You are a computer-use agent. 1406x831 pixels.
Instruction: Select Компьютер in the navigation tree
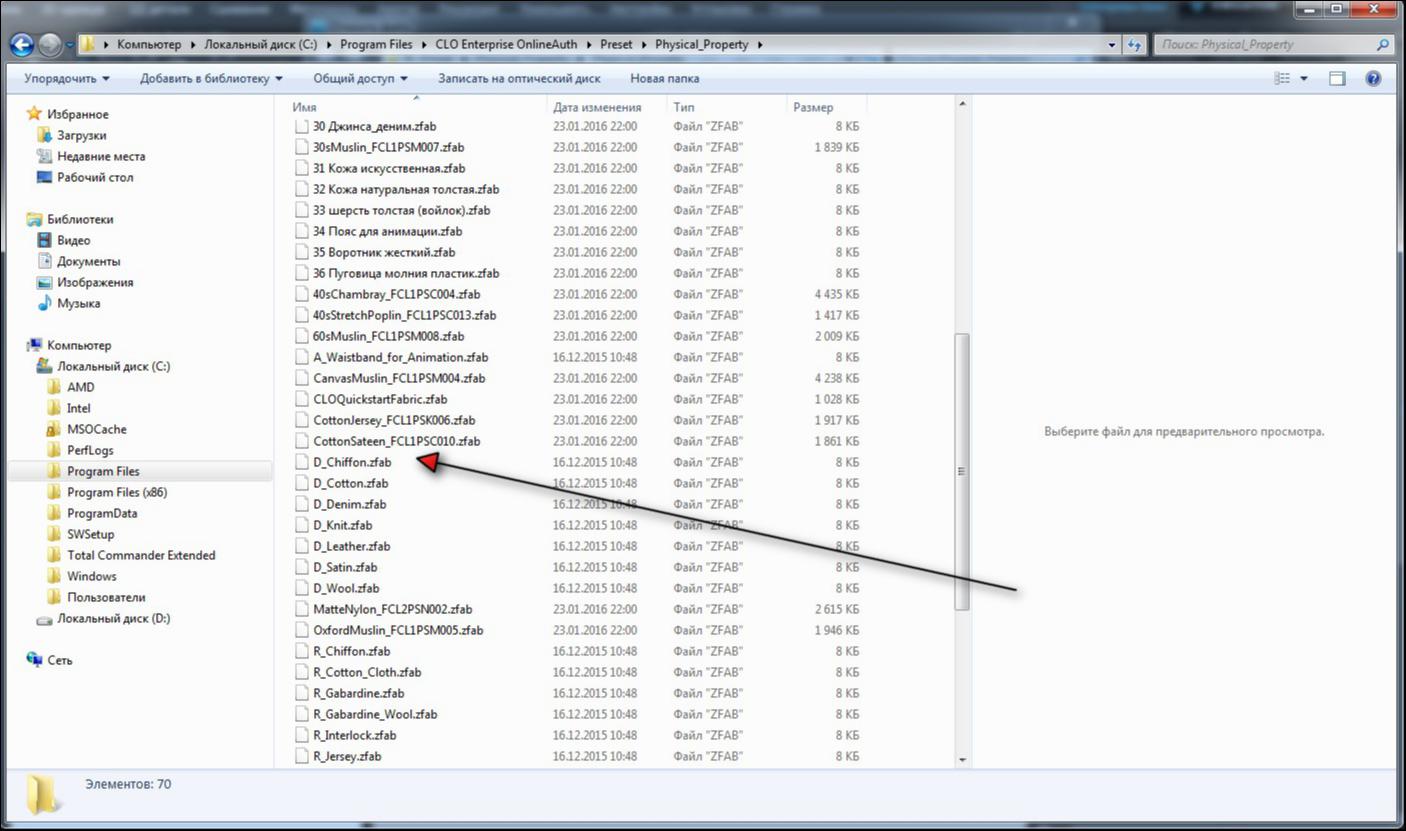tap(81, 345)
